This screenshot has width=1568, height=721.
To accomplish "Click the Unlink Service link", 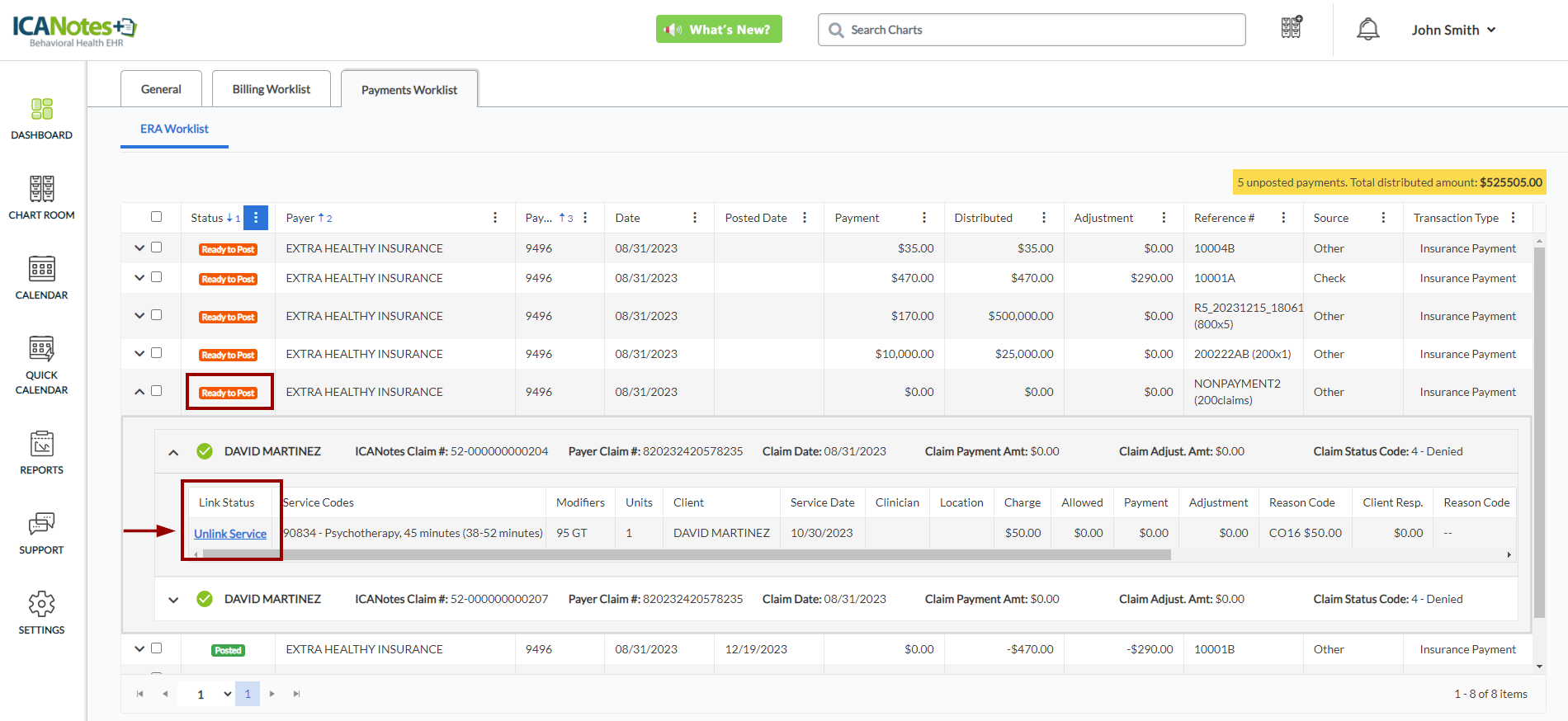I will [230, 534].
